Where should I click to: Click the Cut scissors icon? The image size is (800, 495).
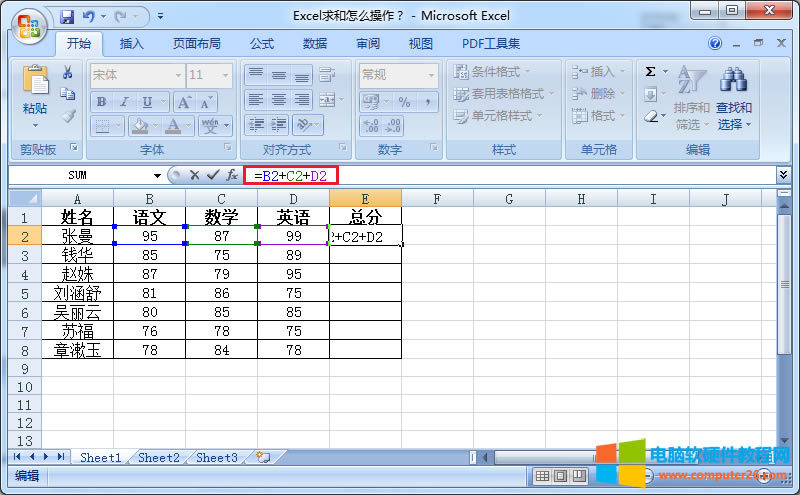(x=68, y=72)
